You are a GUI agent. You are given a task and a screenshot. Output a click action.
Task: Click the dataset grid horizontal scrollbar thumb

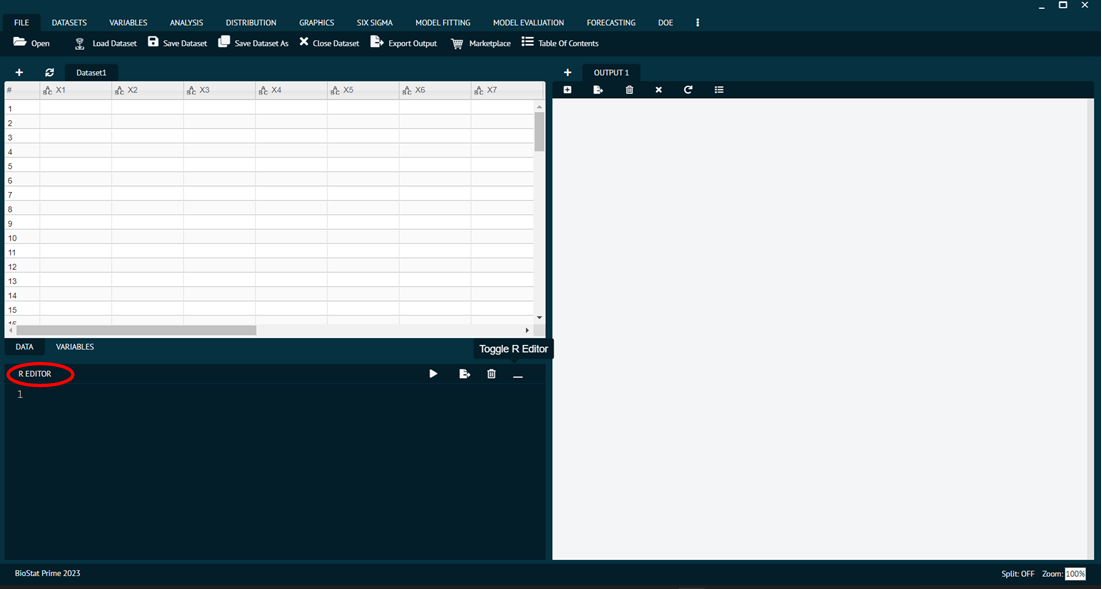[x=136, y=330]
